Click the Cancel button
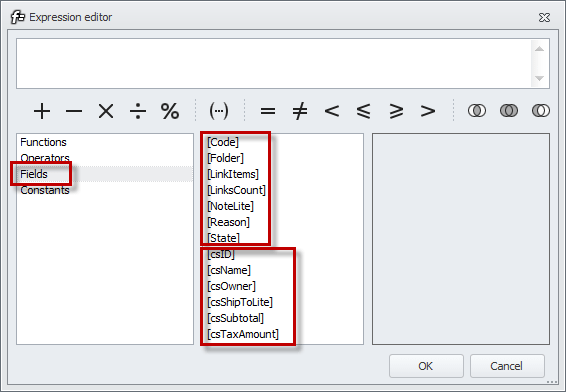This screenshot has width=566, height=392. click(507, 366)
